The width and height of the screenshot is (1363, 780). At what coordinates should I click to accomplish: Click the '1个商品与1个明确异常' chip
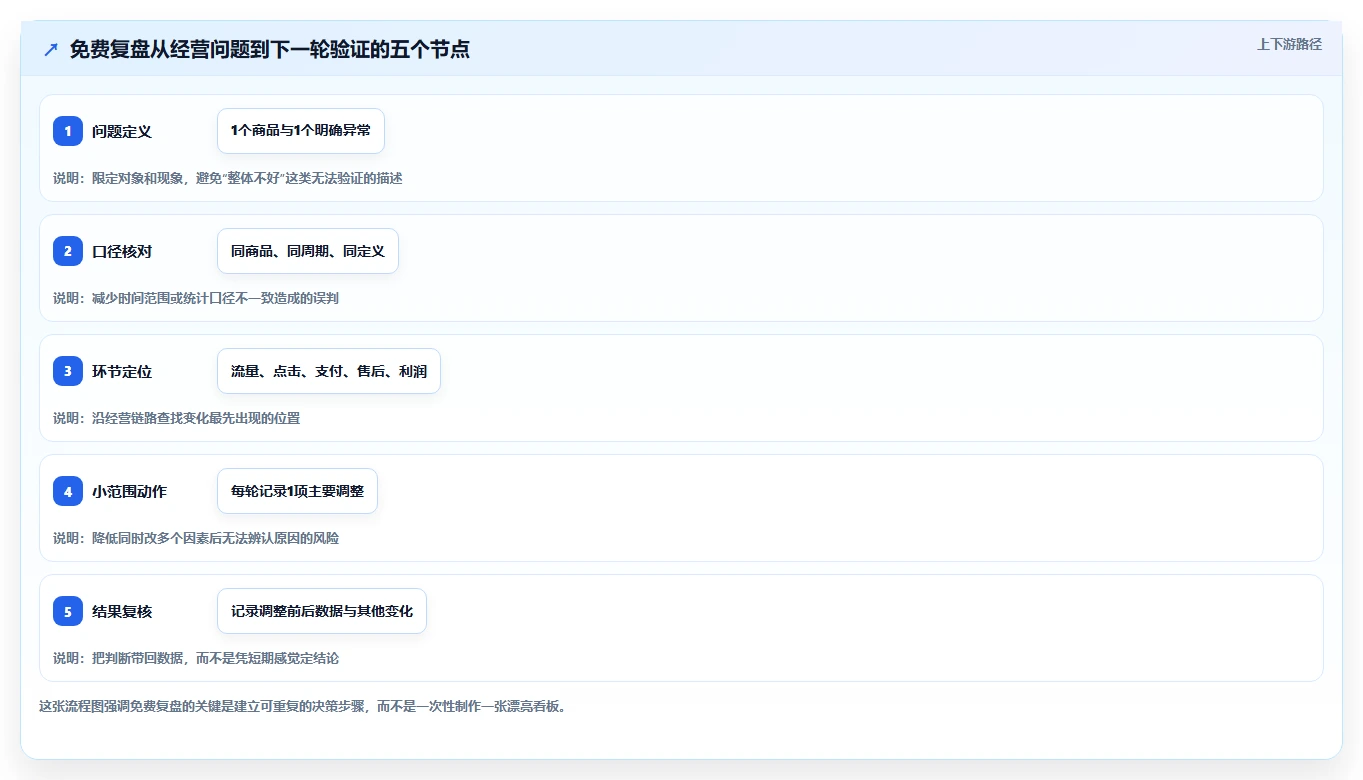tap(301, 131)
